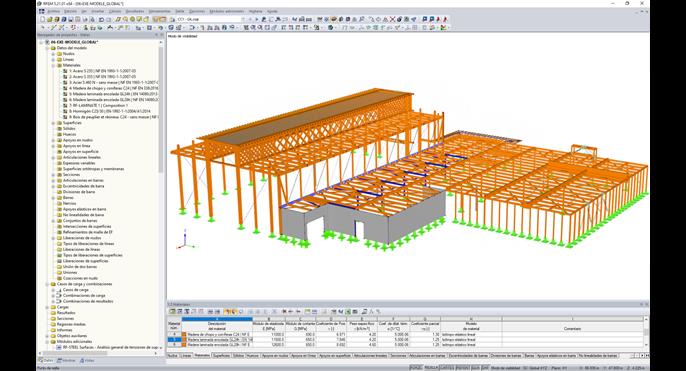Click color swatch of material row 6
The height and width of the screenshot is (371, 686).
pos(184,344)
